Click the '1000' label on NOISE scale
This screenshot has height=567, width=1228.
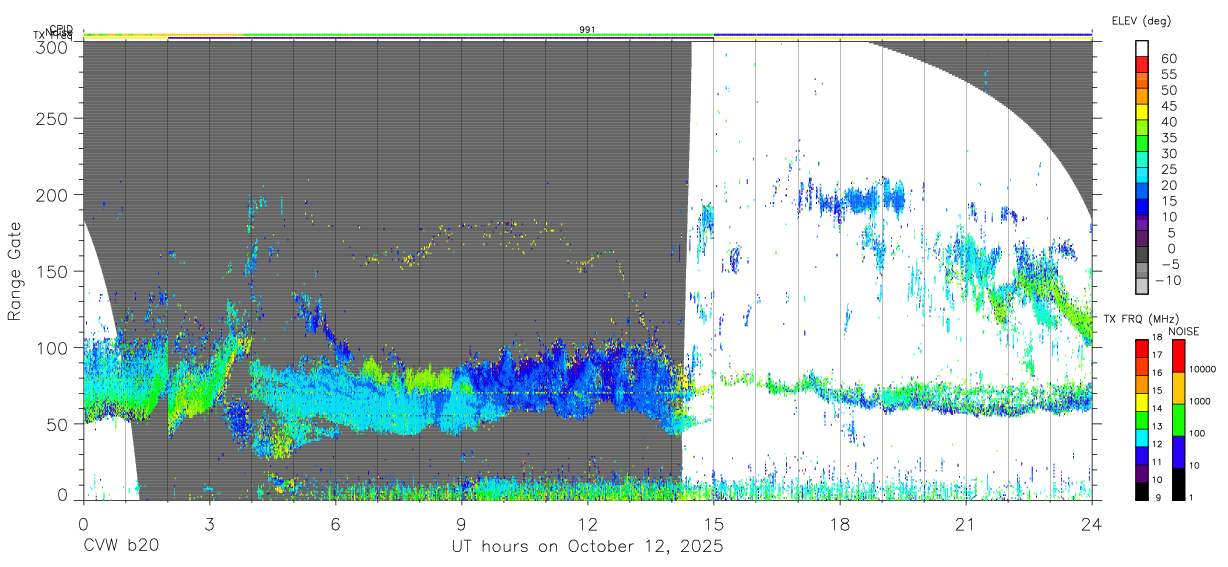(1200, 401)
